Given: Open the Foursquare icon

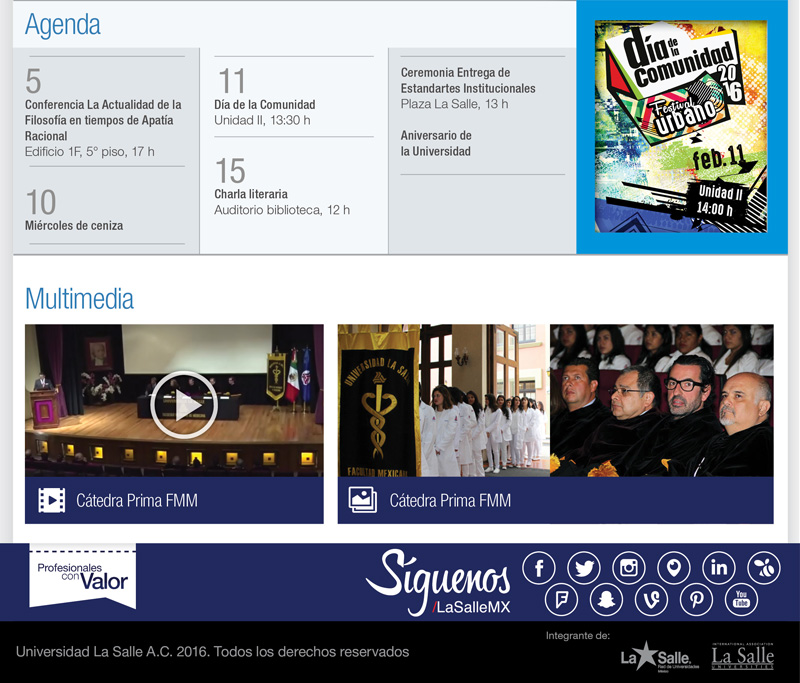Looking at the screenshot, I should coord(561,600).
